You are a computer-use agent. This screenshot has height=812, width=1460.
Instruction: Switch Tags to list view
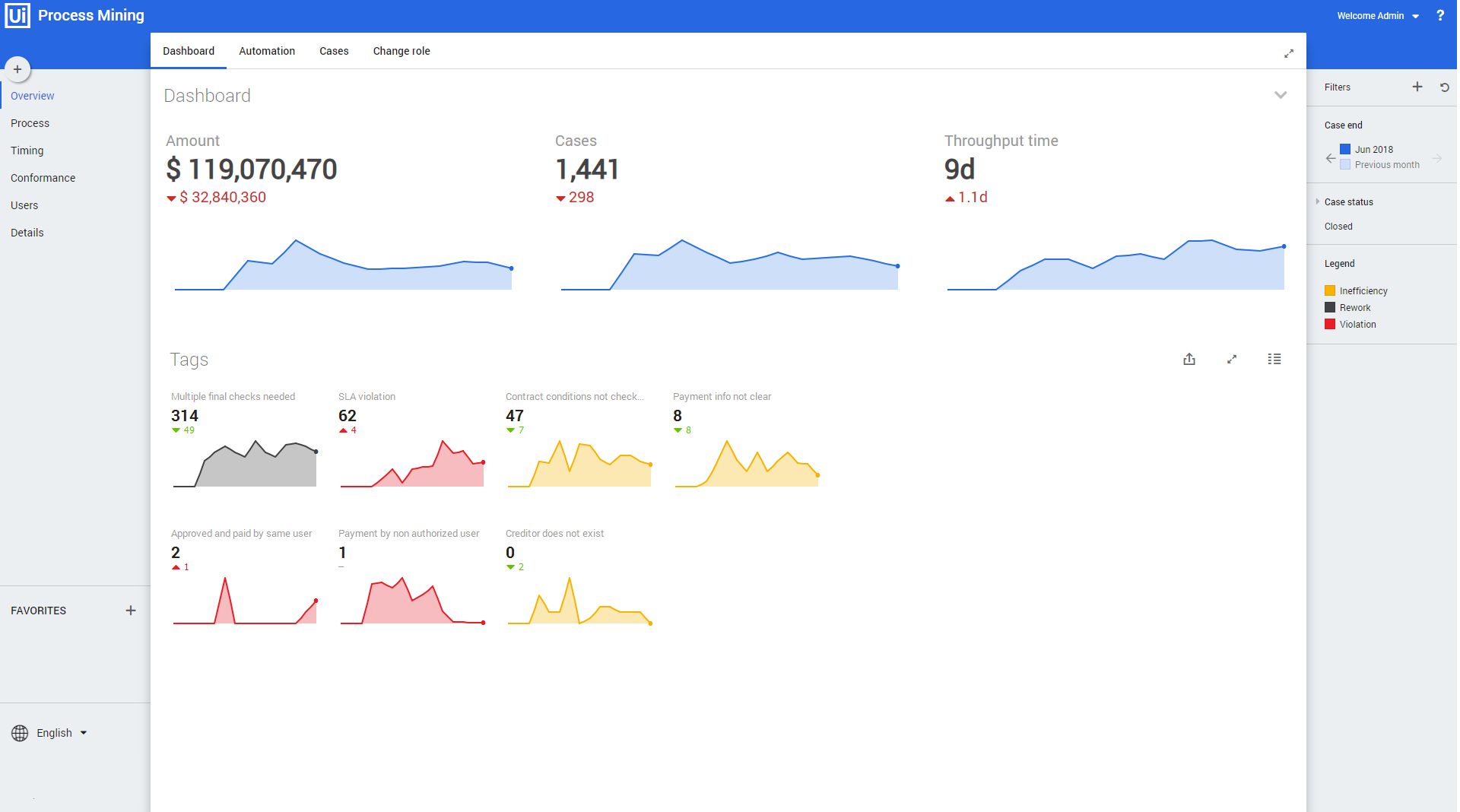[1274, 359]
